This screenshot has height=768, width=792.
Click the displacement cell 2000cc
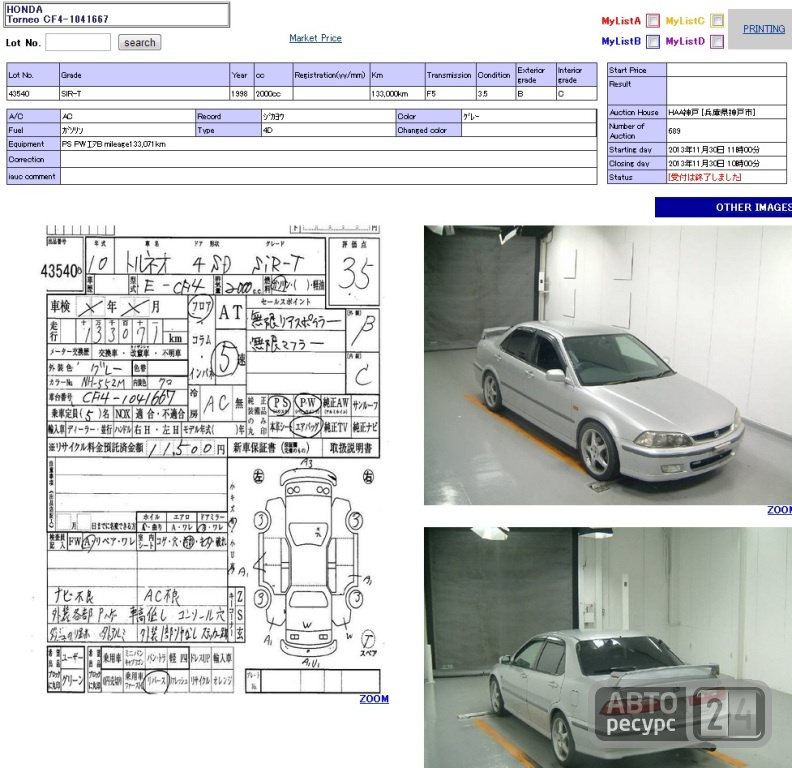pos(273,93)
